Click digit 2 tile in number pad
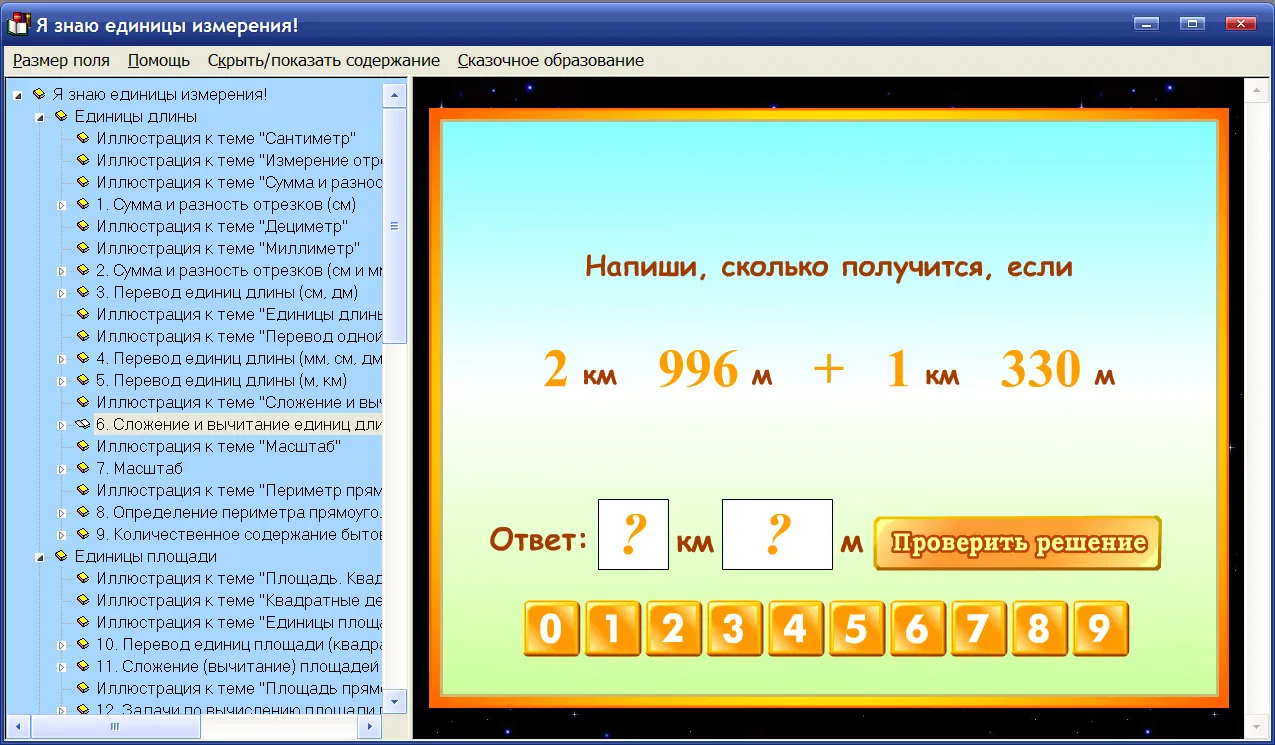Image resolution: width=1275 pixels, height=745 pixels. tap(673, 628)
